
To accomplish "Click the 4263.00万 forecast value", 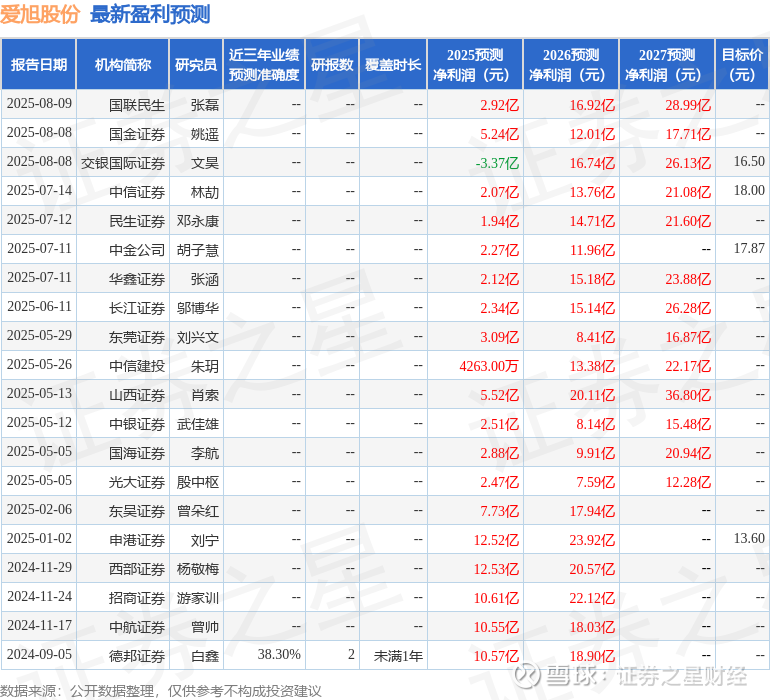I will click(x=489, y=365).
